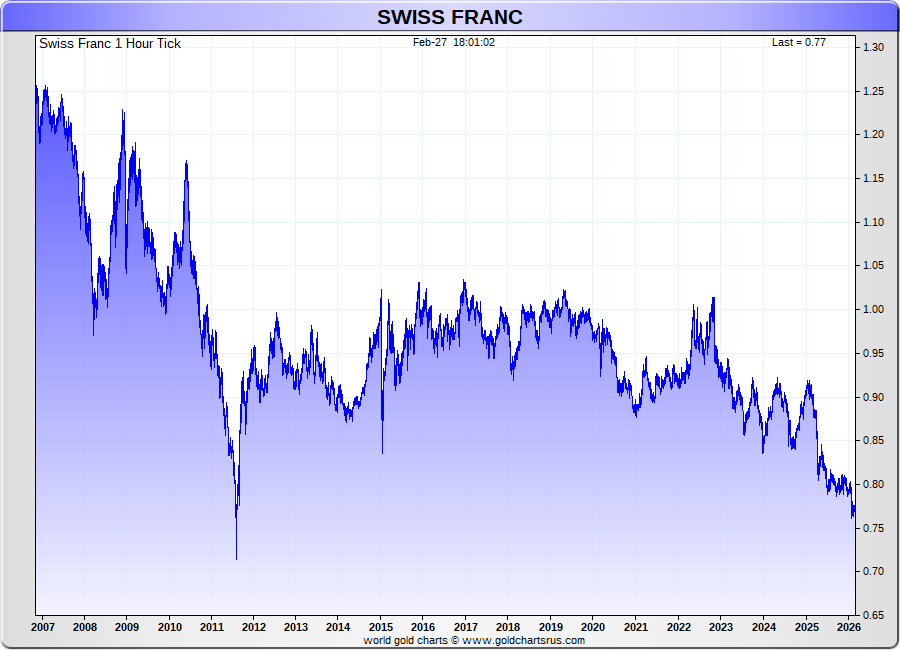Click the 2013 year label on the x-axis

pos(296,627)
